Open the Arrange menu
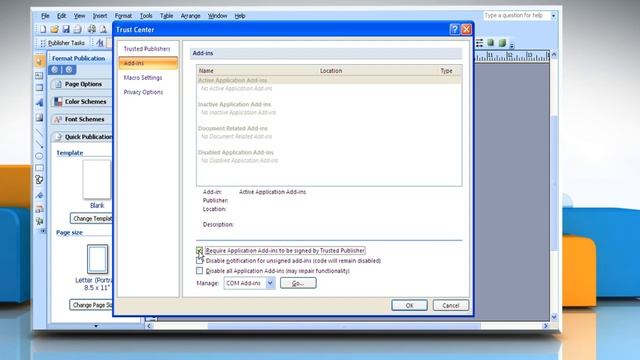640x360 pixels. [190, 16]
